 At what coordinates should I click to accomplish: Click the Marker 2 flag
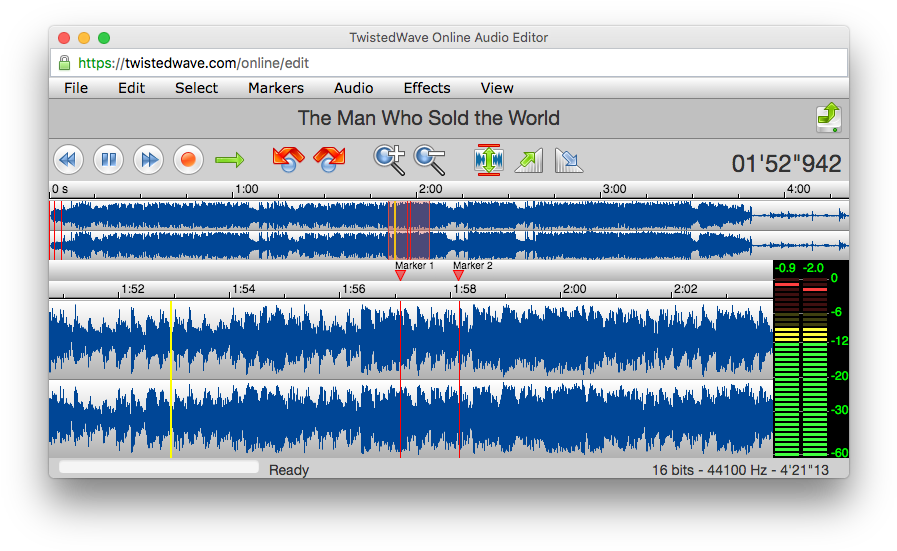[458, 275]
